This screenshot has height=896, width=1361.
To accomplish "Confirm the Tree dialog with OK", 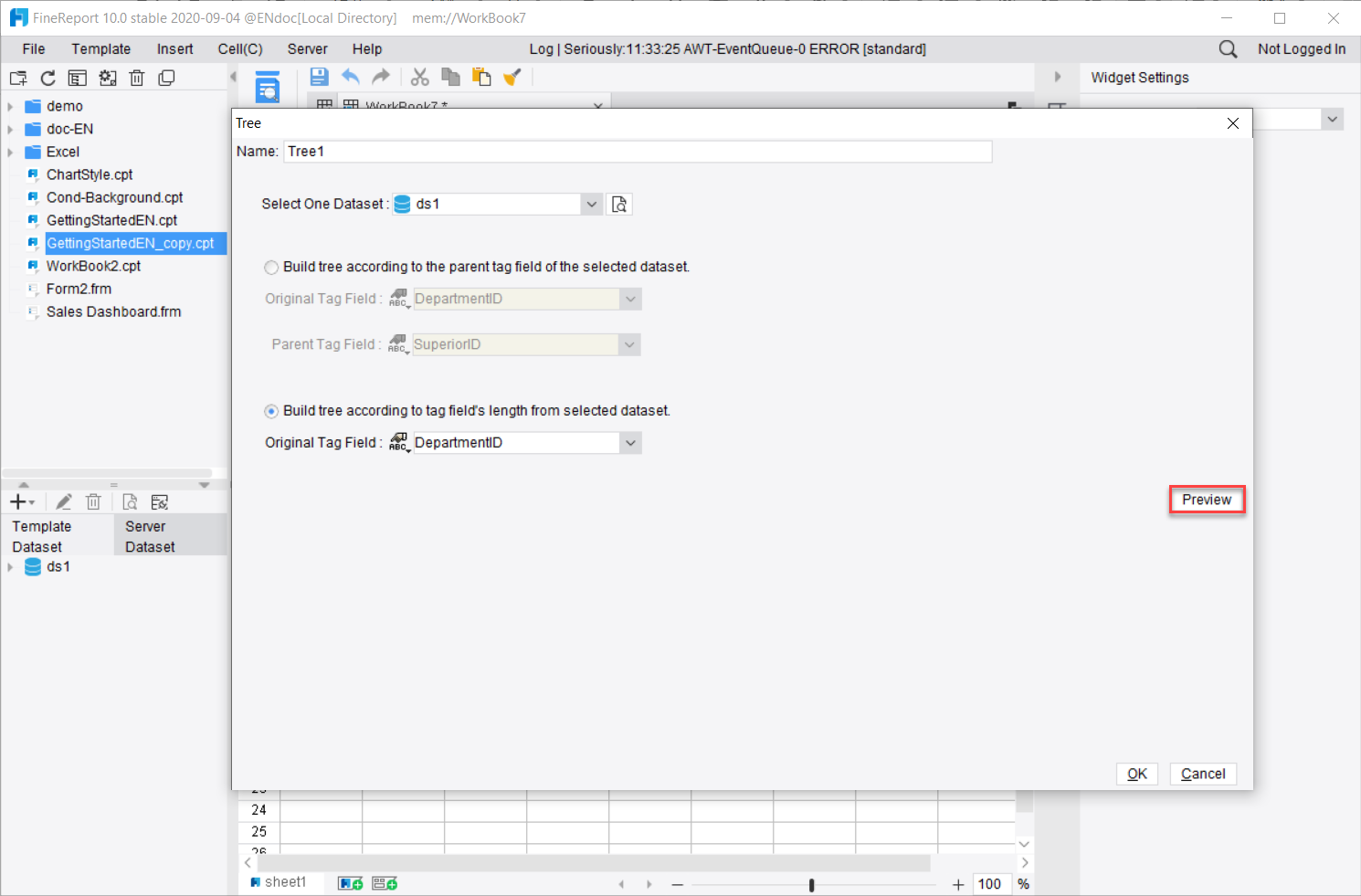I will (1136, 774).
